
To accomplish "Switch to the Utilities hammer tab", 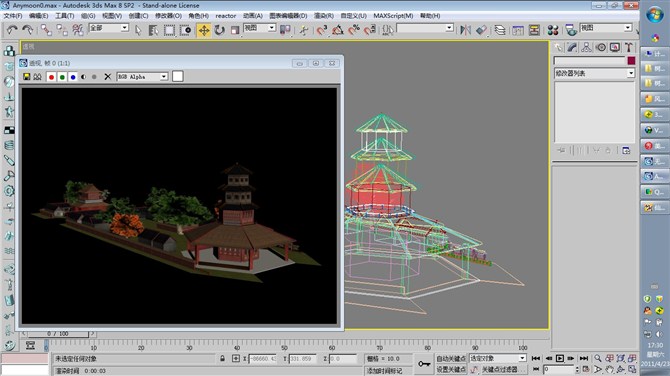I will point(629,47).
